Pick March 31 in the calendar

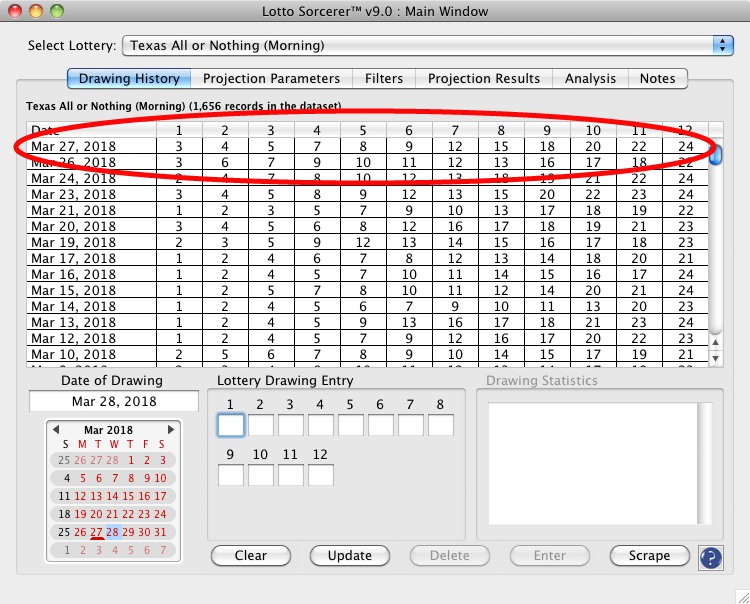tap(160, 532)
